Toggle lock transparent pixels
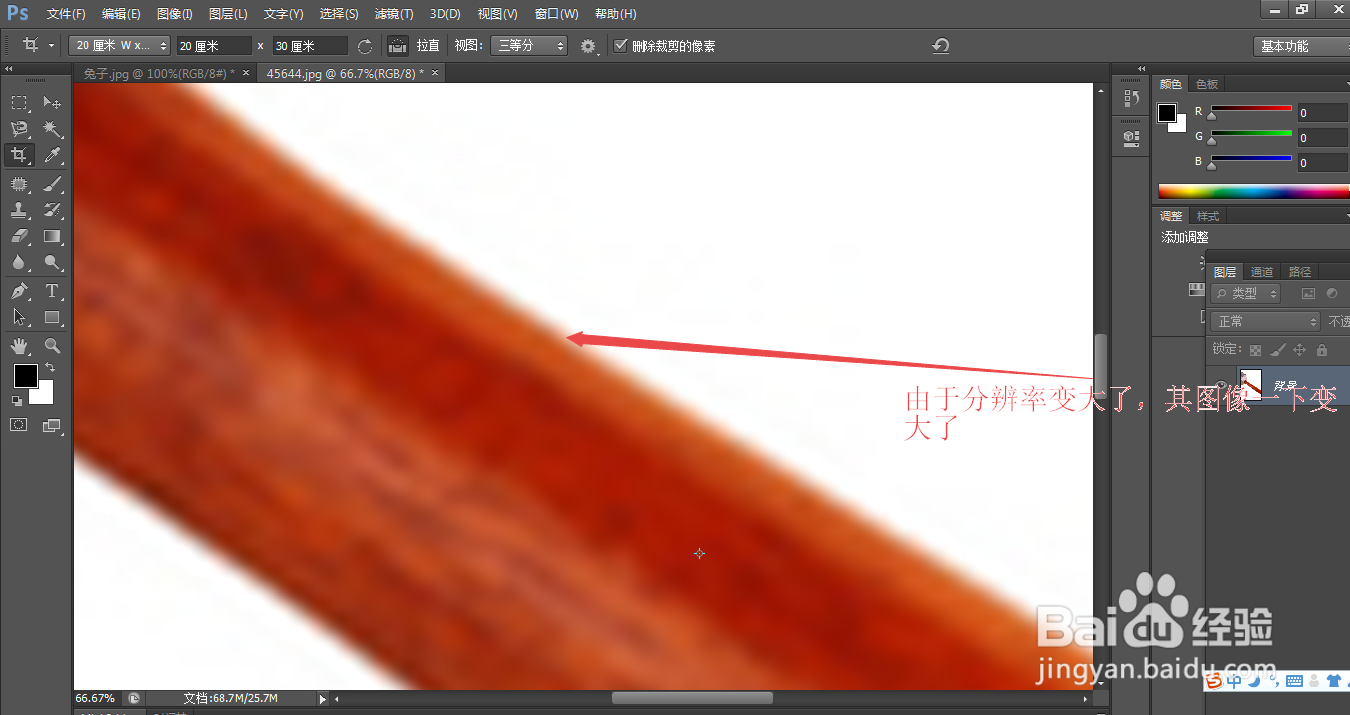 point(1256,350)
